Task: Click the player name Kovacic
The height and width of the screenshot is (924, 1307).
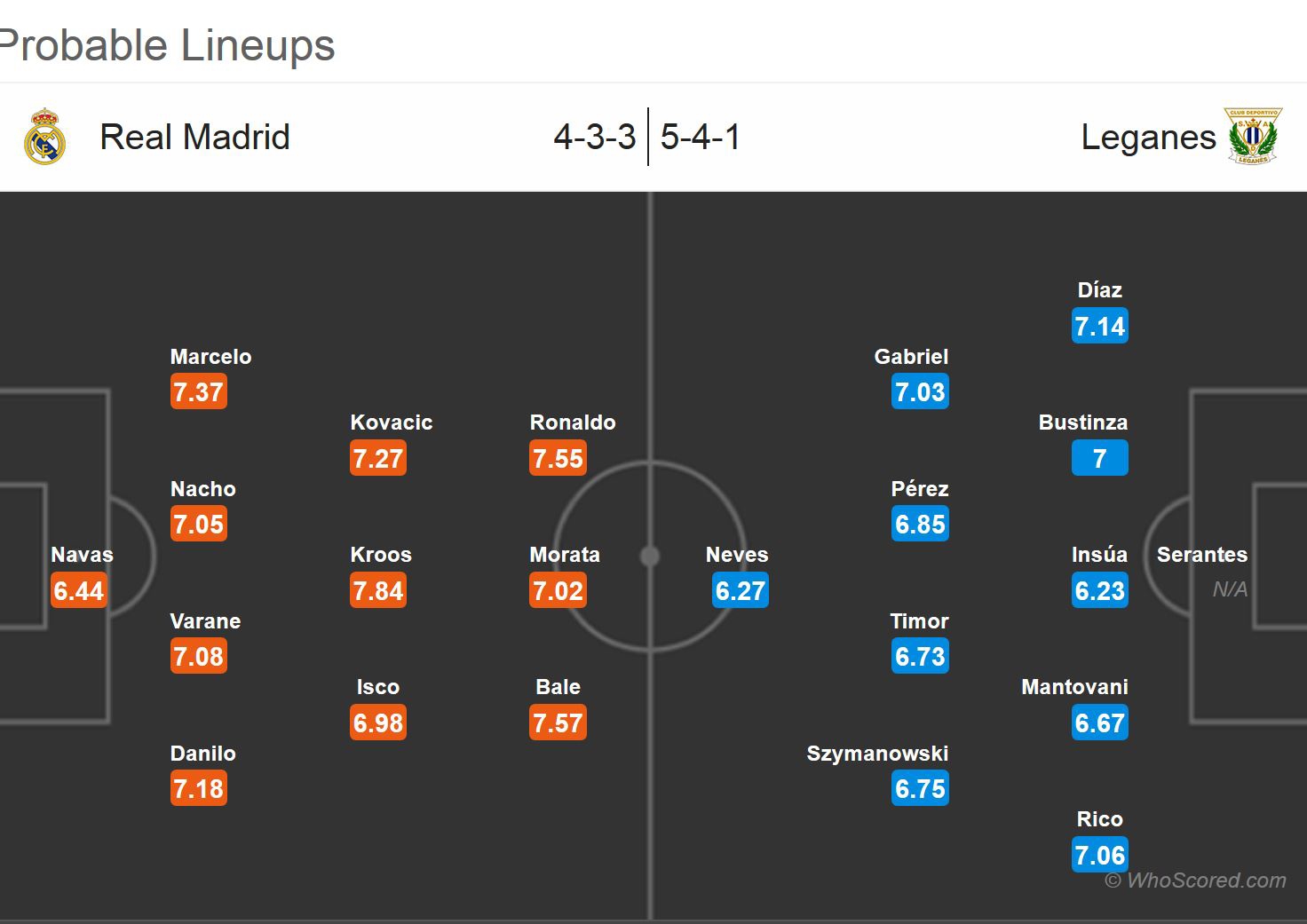Action: (x=391, y=423)
